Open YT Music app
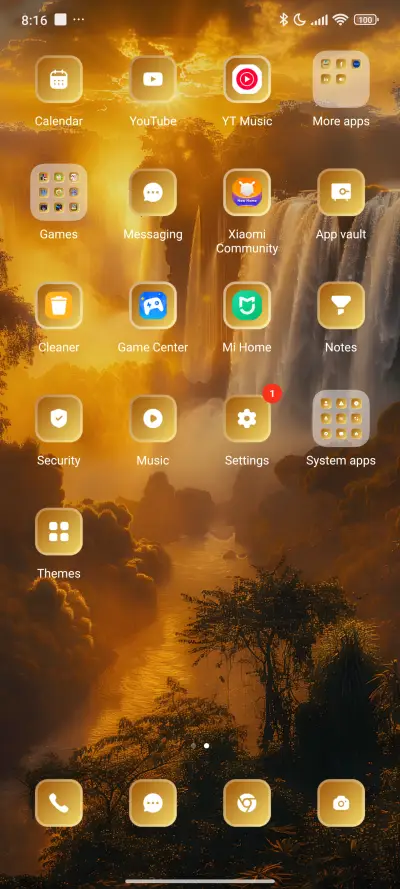This screenshot has width=400, height=889. coord(246,79)
